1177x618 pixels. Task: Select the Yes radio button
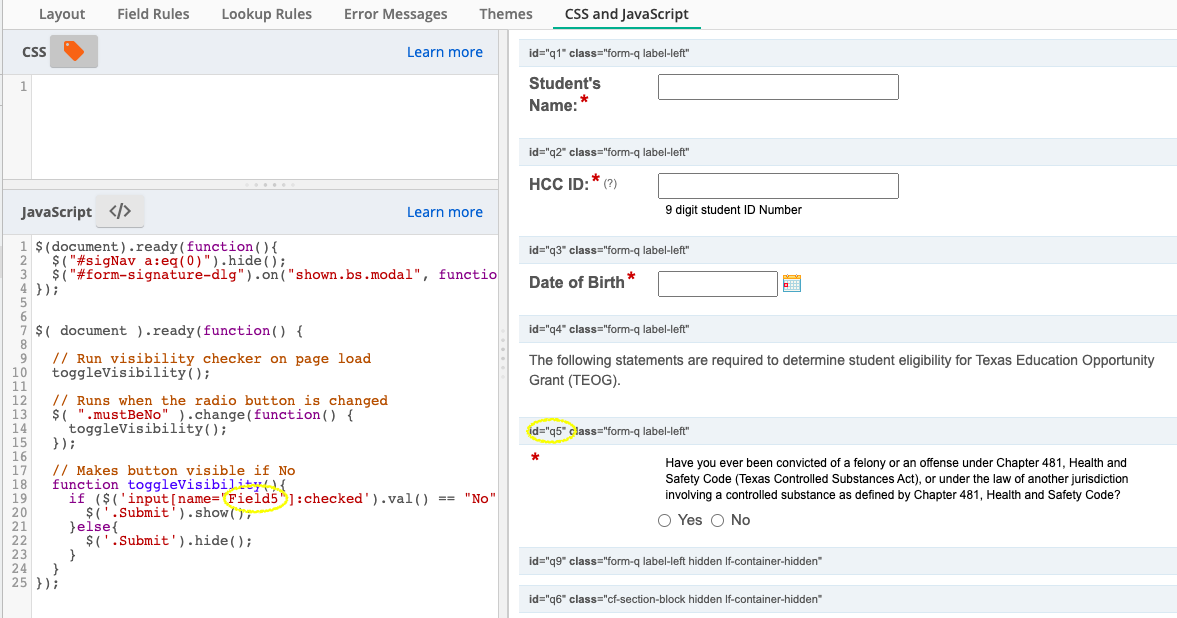[665, 520]
